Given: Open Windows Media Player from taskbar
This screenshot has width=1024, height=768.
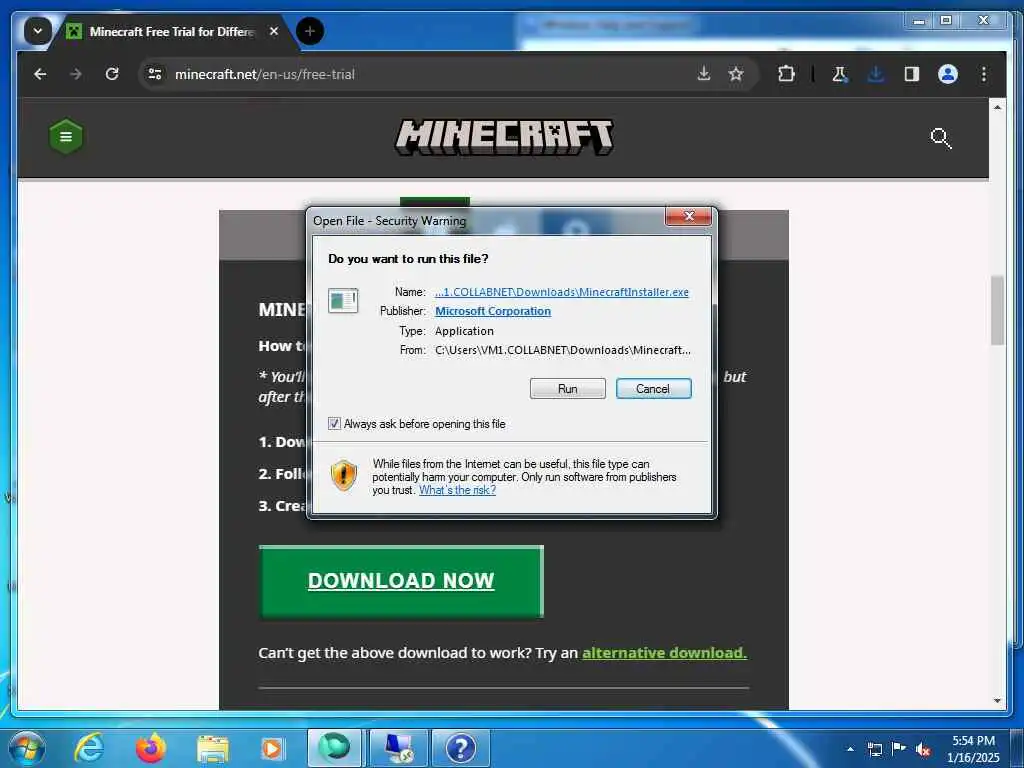Looking at the screenshot, I should click(273, 749).
